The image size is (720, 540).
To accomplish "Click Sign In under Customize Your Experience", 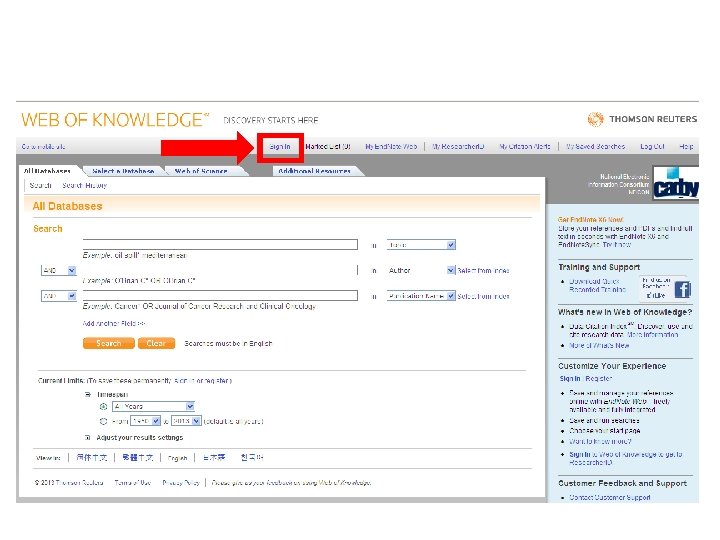I will (570, 379).
